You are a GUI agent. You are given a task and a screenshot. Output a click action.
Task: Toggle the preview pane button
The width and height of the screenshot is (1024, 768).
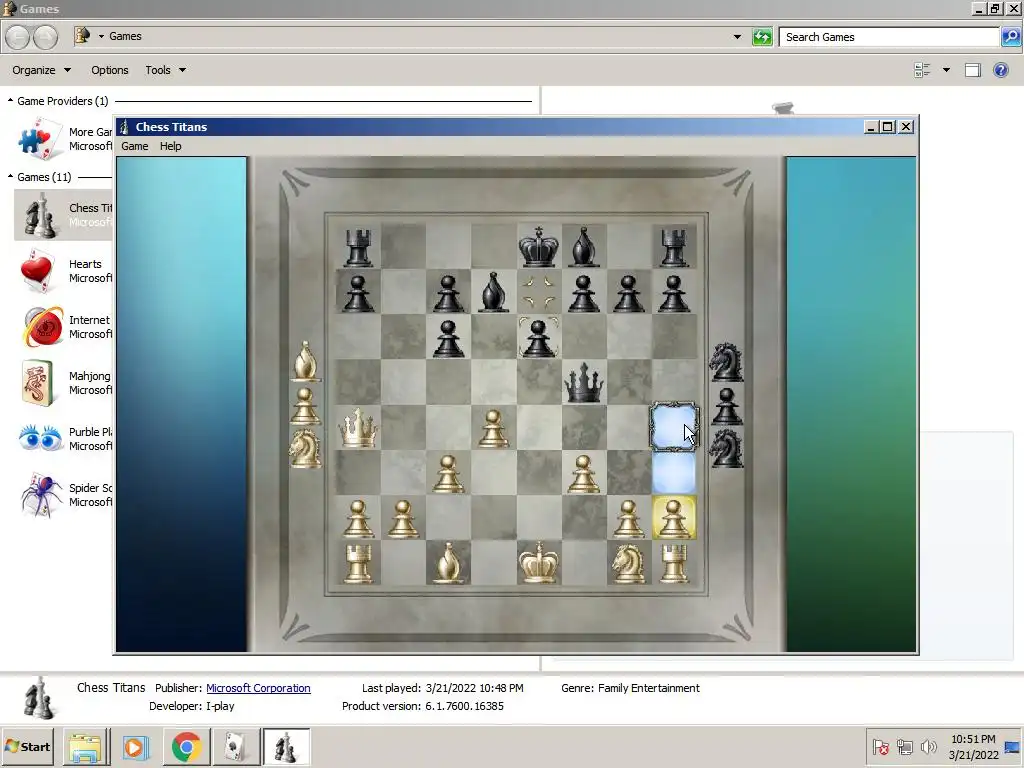pyautogui.click(x=972, y=70)
